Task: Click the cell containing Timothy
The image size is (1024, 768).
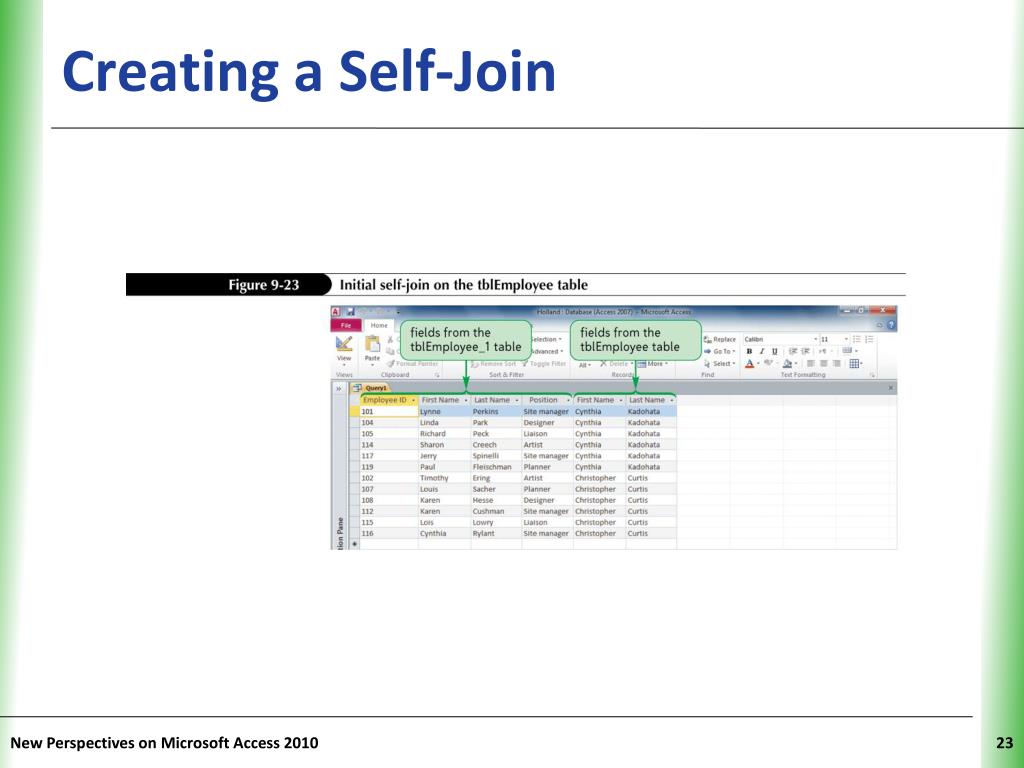Action: pos(444,479)
